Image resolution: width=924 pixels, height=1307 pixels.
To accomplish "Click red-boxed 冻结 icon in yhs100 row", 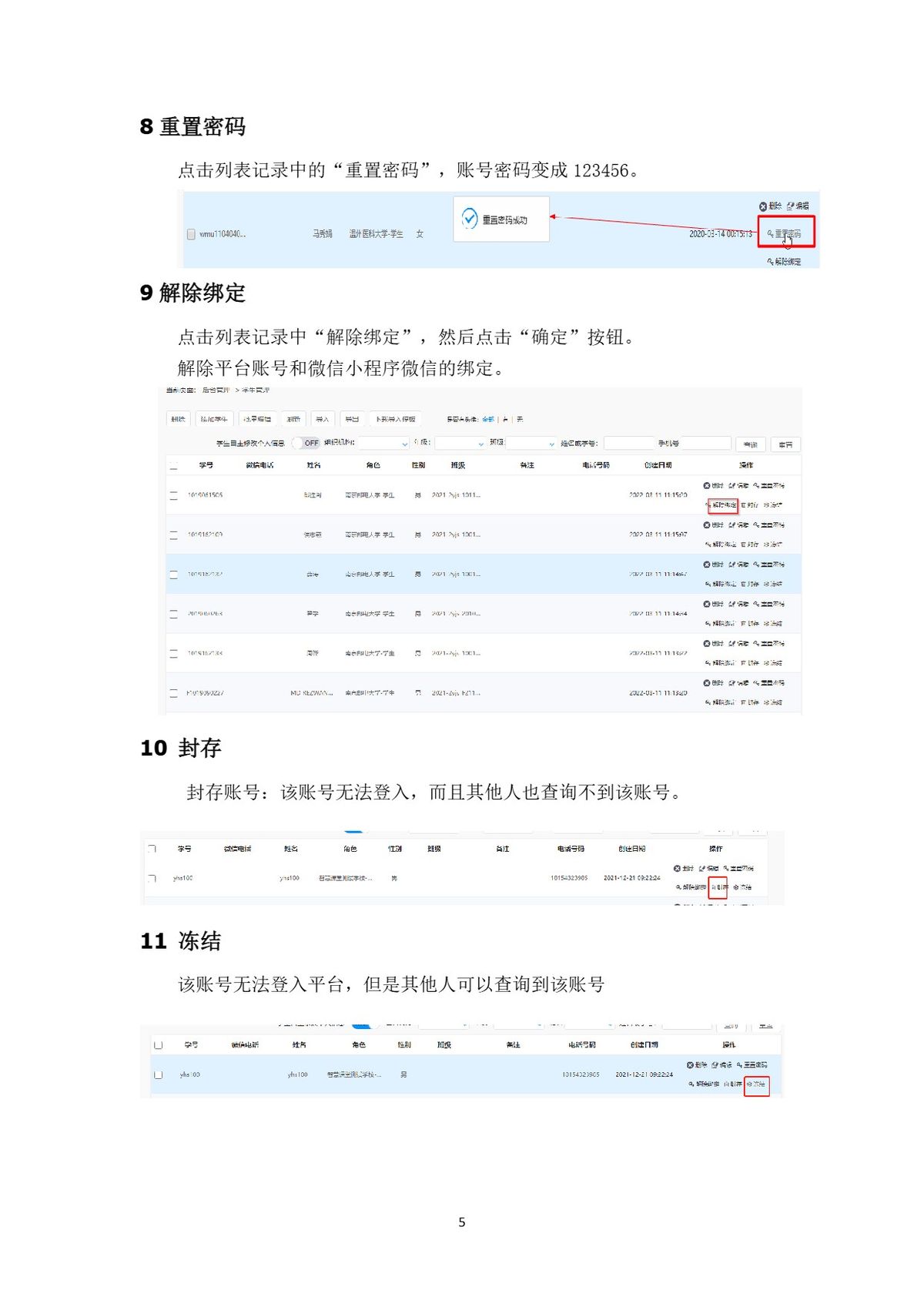I will pos(756,1084).
